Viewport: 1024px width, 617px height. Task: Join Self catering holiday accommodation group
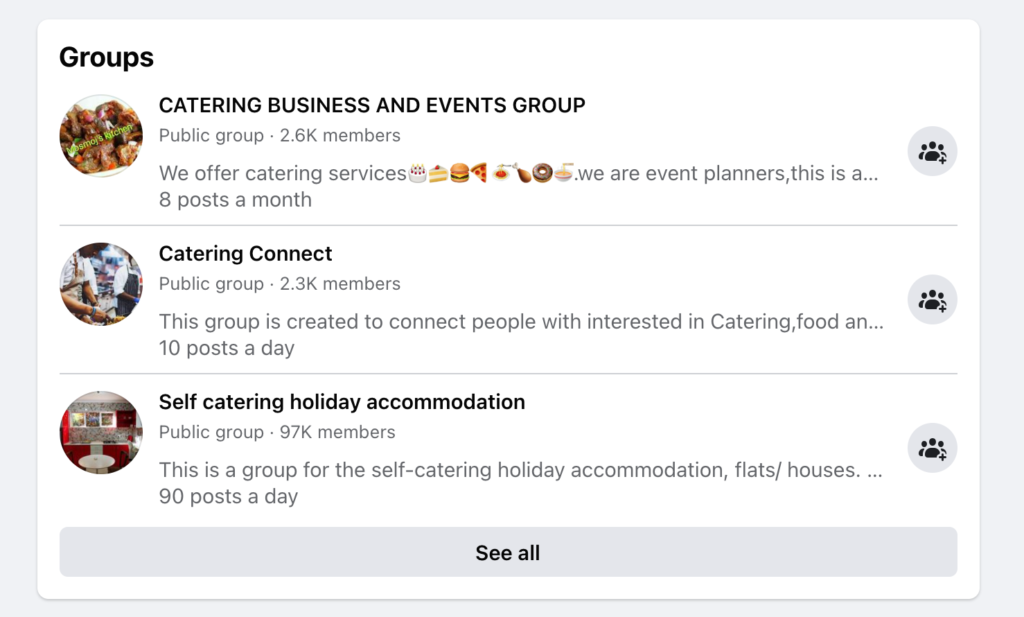click(932, 449)
